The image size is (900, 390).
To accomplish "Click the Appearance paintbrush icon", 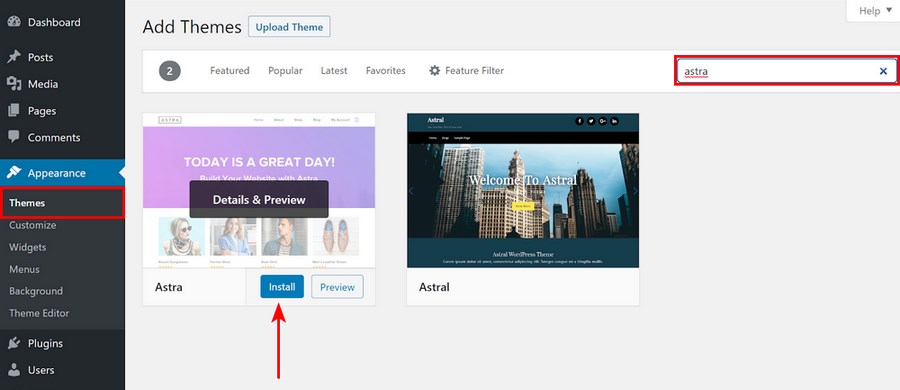I will tap(14, 172).
